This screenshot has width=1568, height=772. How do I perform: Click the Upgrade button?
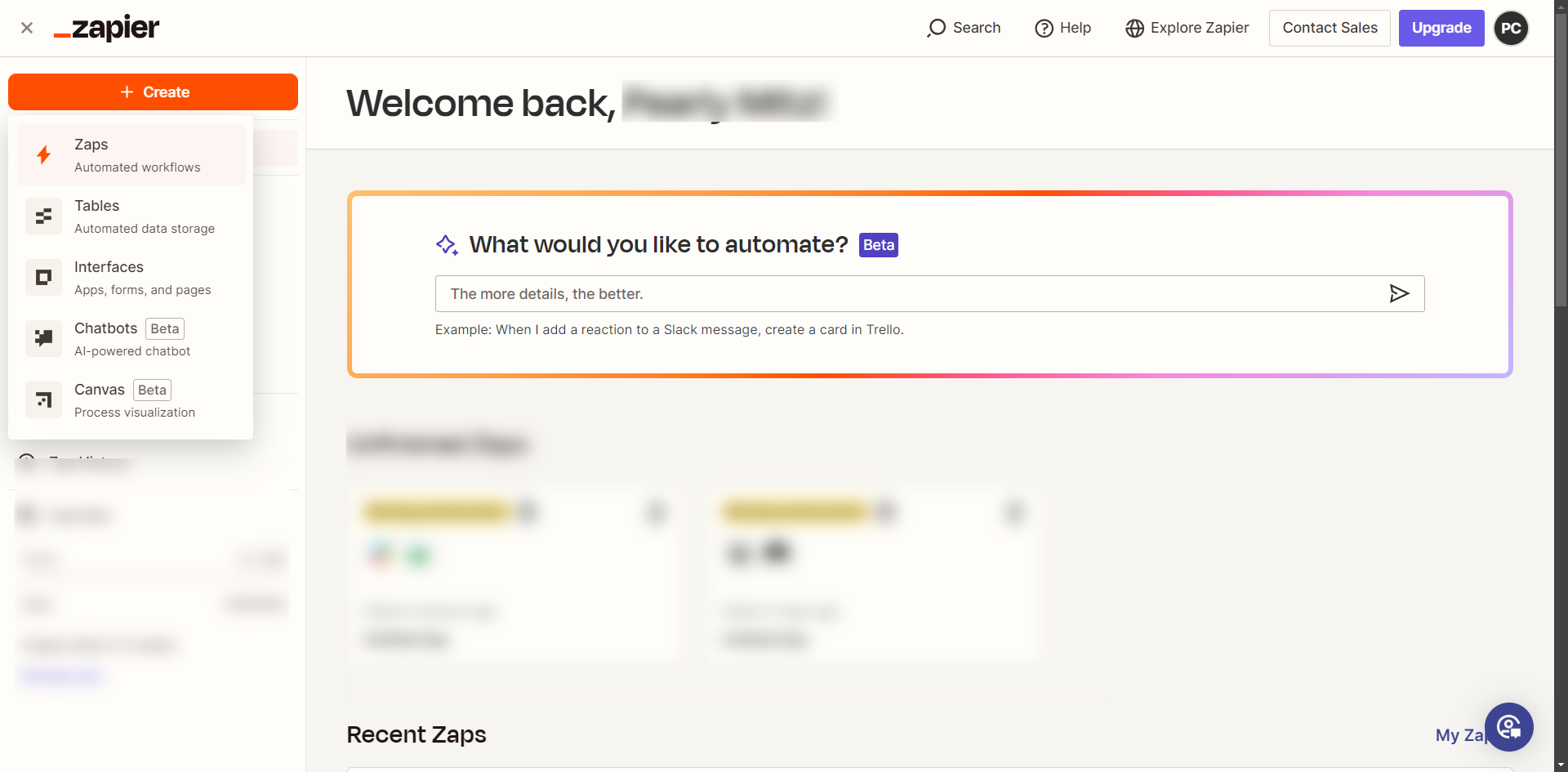coord(1441,28)
